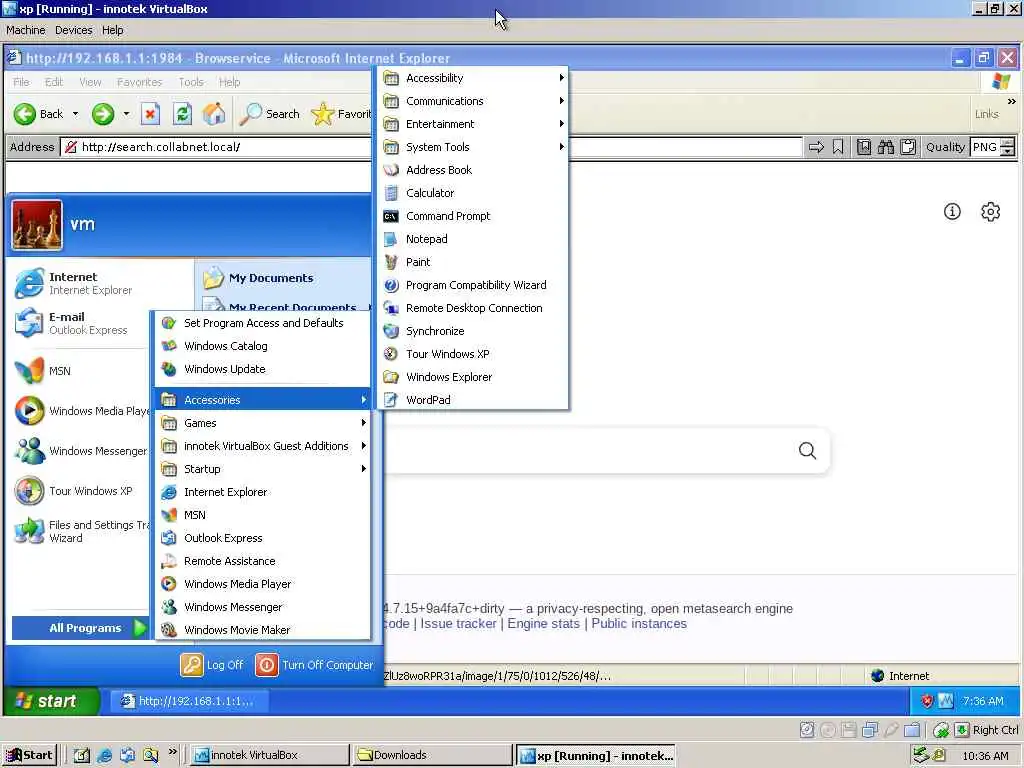The width and height of the screenshot is (1024, 768).
Task: Click the address bar URL field
Action: pos(431,147)
